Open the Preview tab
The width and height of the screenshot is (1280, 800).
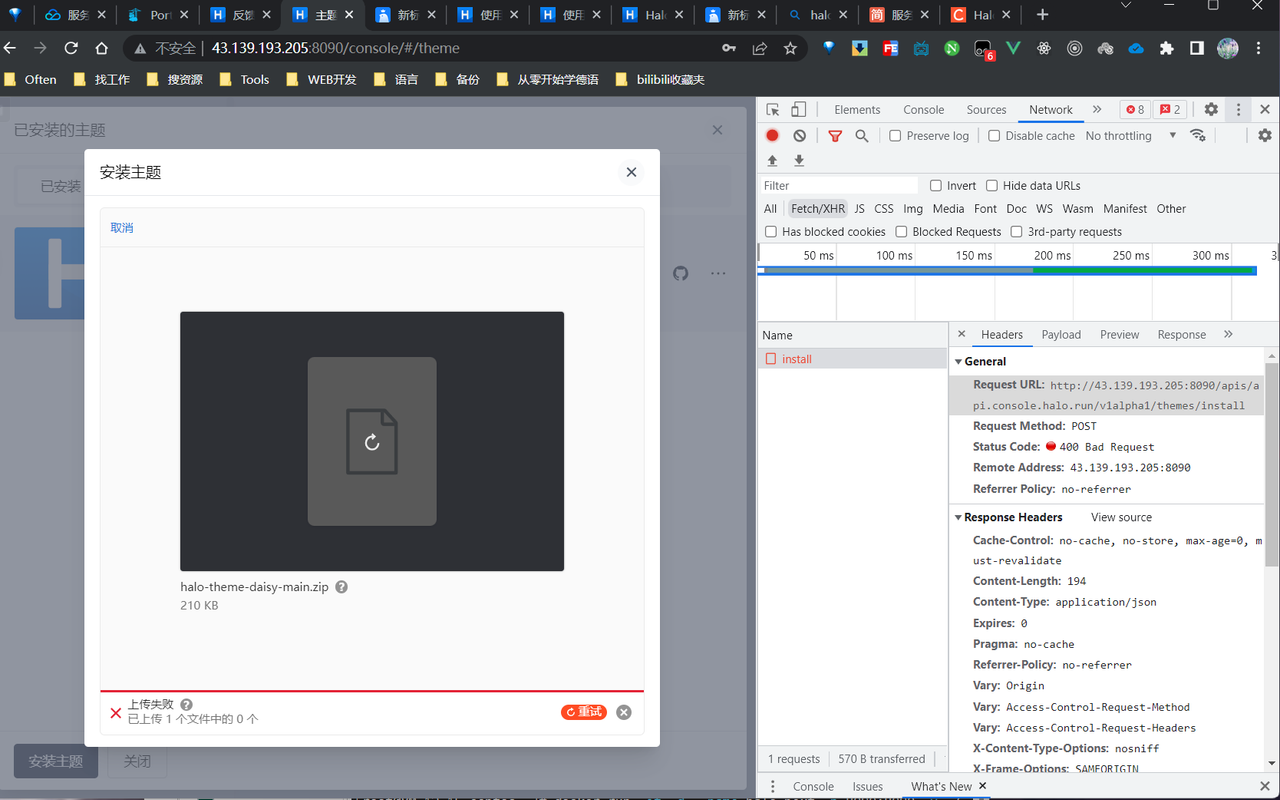tap(1119, 334)
